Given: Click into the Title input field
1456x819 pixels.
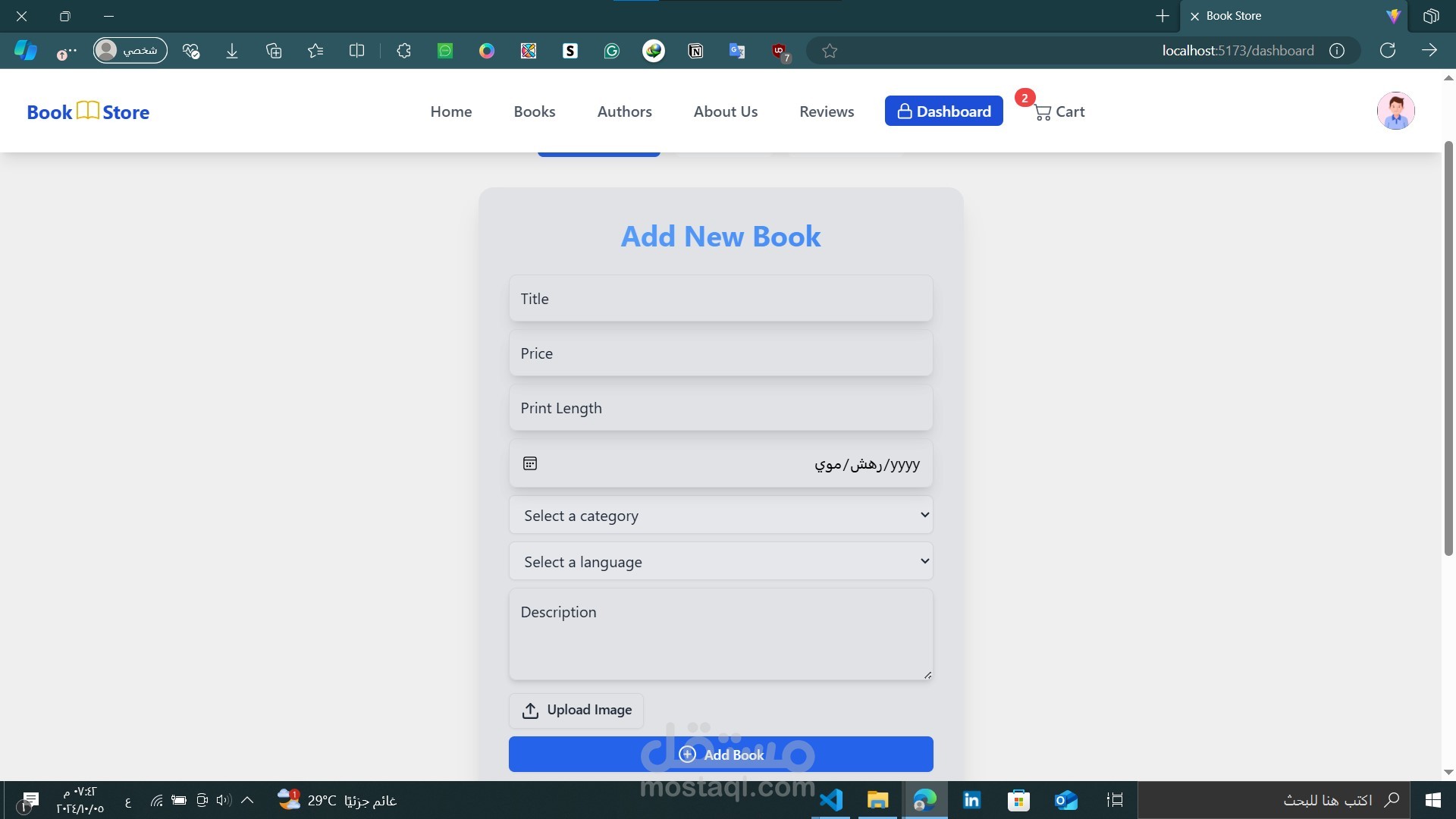Looking at the screenshot, I should [720, 299].
